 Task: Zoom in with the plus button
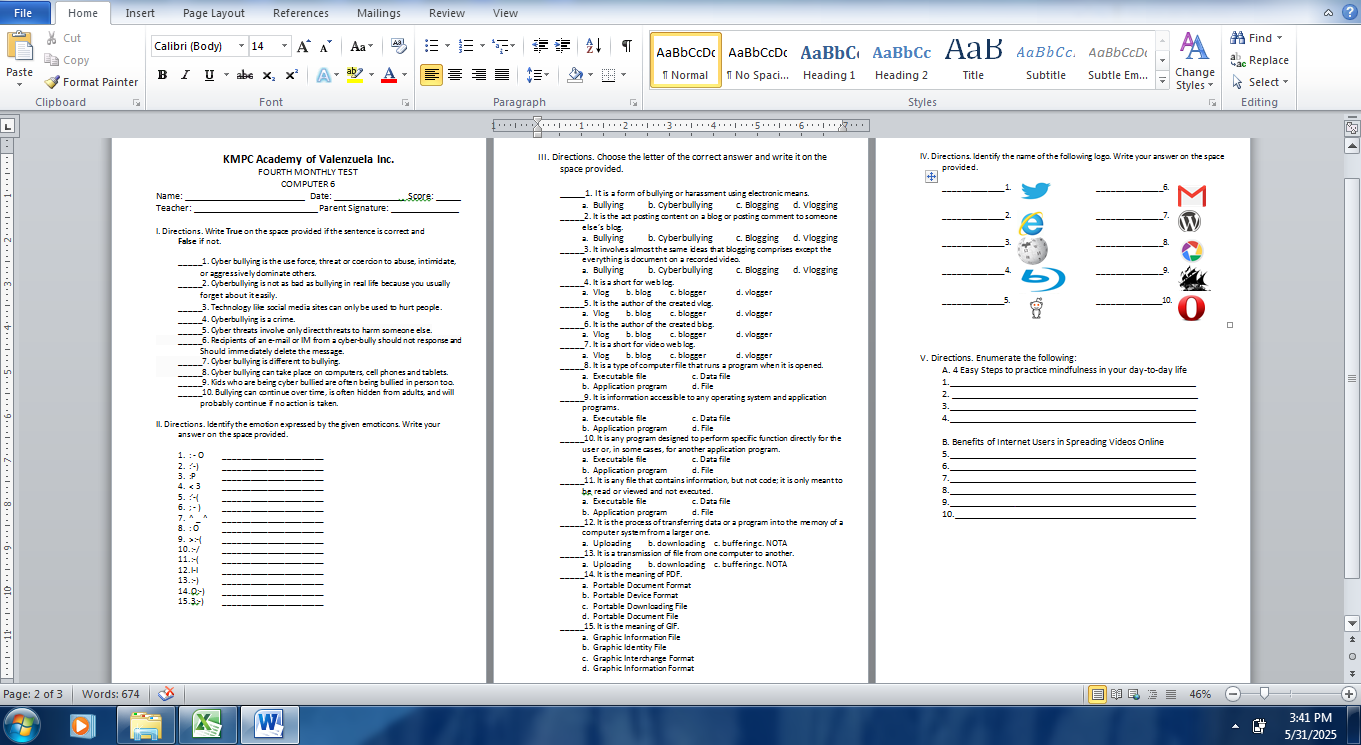[1349, 694]
